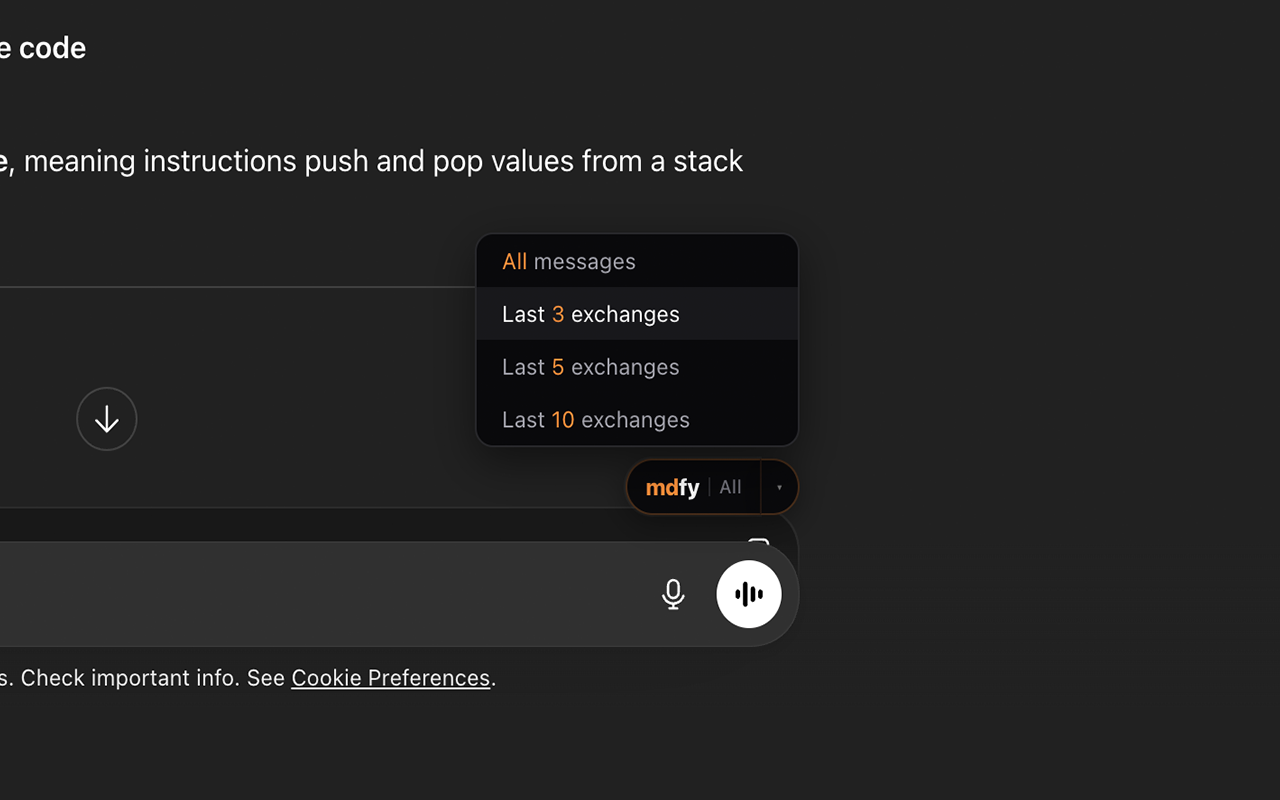
Task: Click the orange "All" word in the dropdown list
Action: pyautogui.click(x=514, y=261)
